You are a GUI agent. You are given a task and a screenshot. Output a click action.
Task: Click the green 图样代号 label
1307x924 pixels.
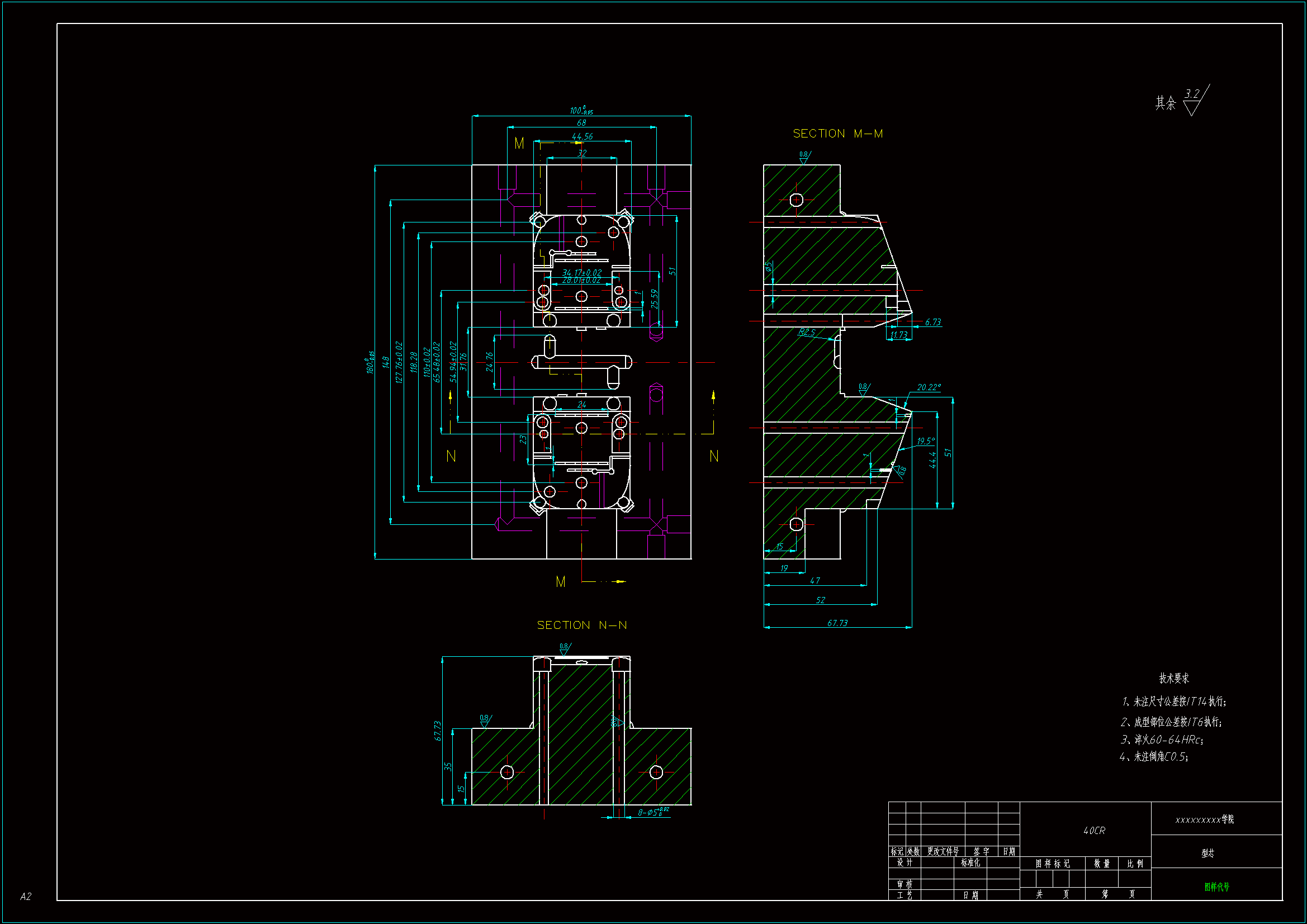click(1216, 887)
